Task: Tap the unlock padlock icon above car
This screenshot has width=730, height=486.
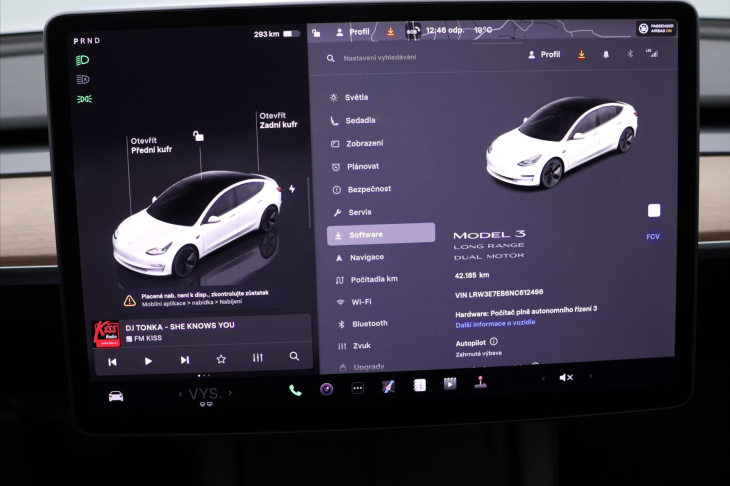Action: coord(198,136)
